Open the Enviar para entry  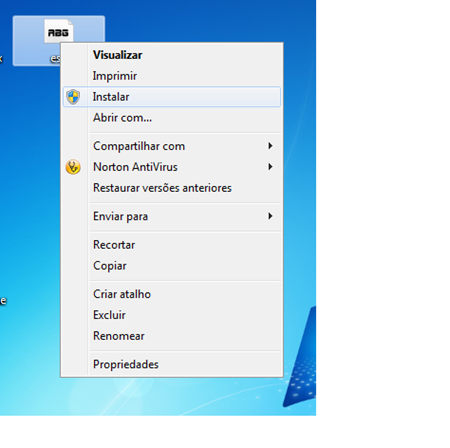click(172, 216)
